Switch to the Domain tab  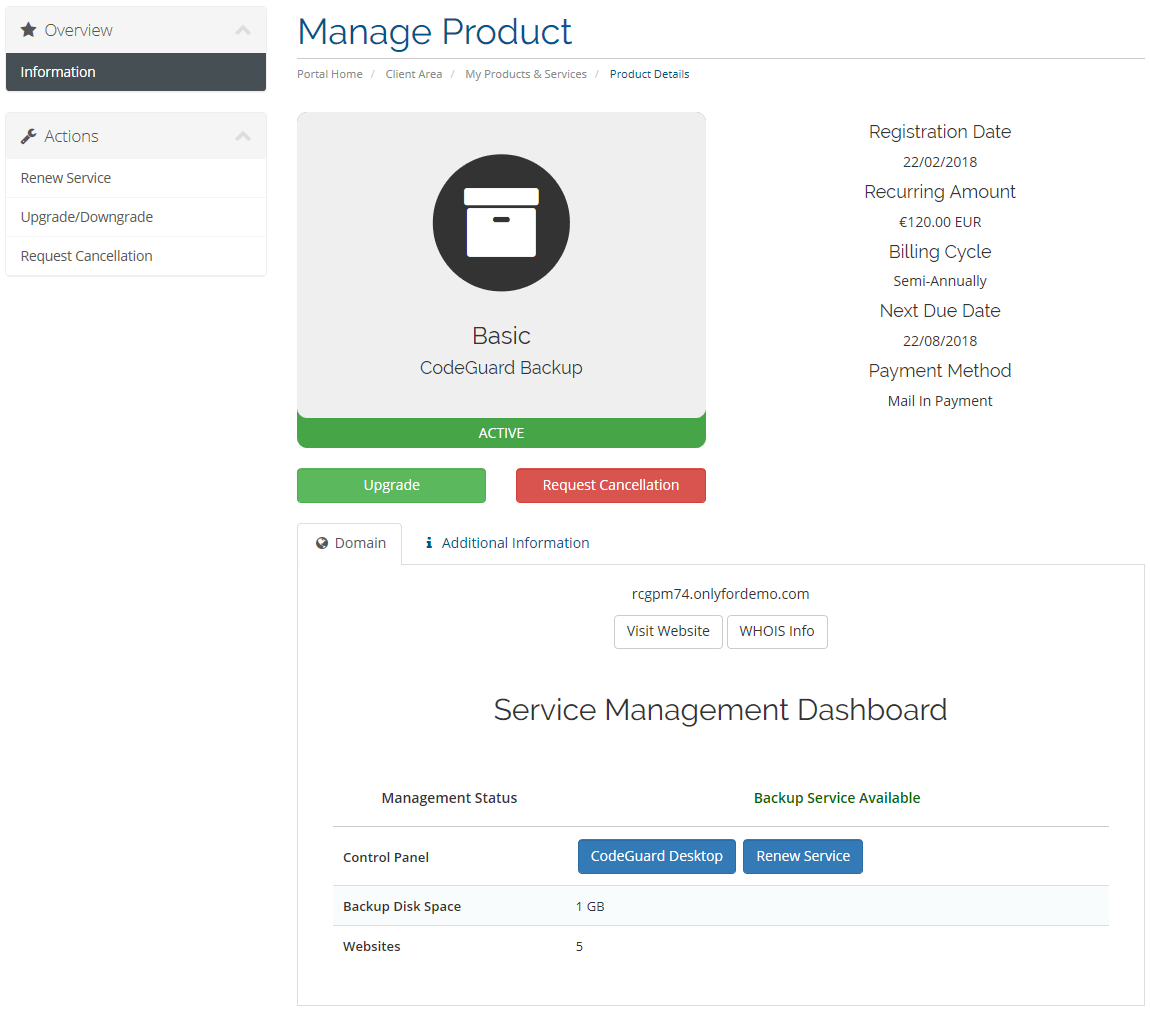coord(350,543)
